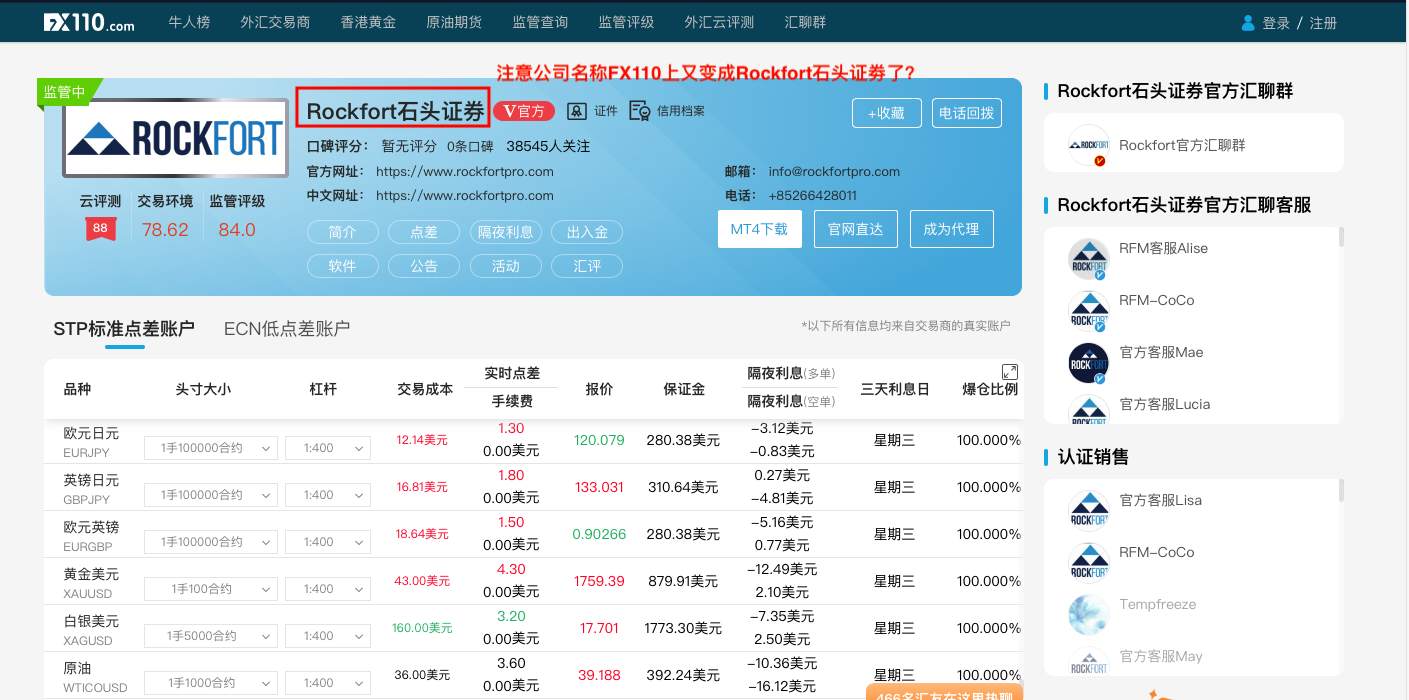The height and width of the screenshot is (700, 1409).
Task: Open 中文网址 rockfortpro.com link
Action: tap(465, 195)
